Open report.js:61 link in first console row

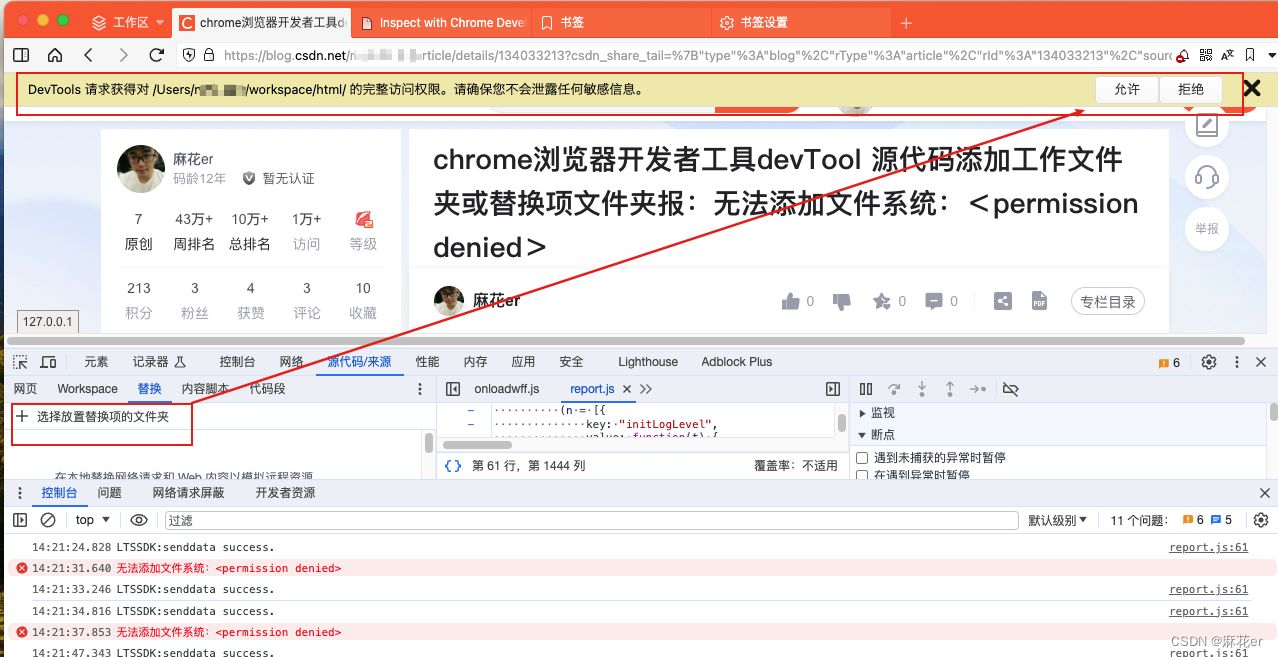(1208, 547)
